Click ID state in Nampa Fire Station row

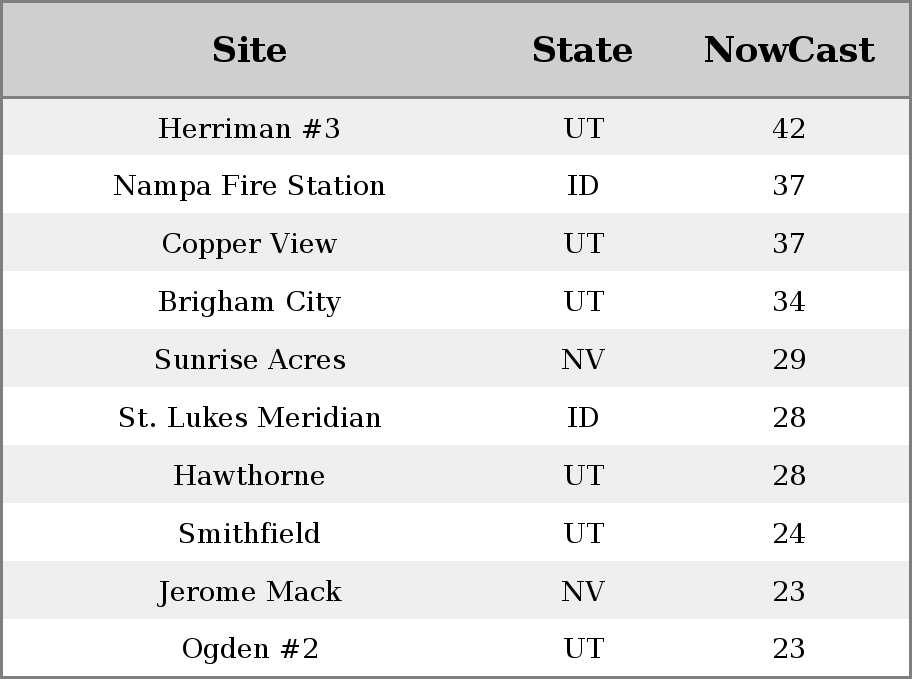click(583, 186)
